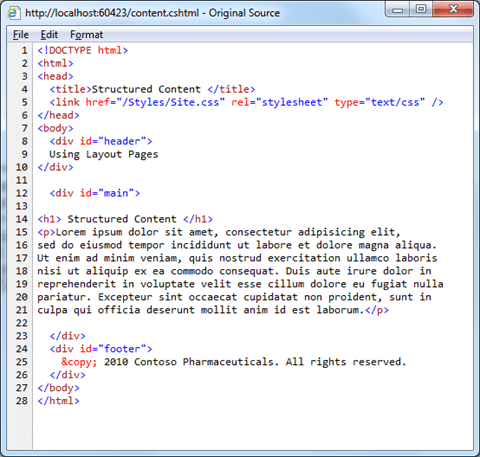Open the Edit menu
The height and width of the screenshot is (457, 480).
[x=49, y=35]
